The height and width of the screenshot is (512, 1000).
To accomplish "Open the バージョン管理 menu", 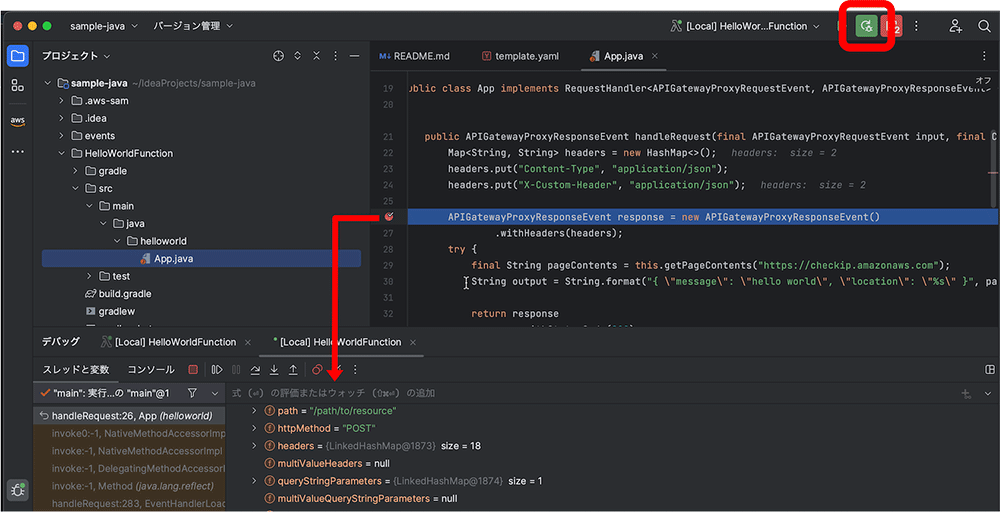I will coord(193,26).
